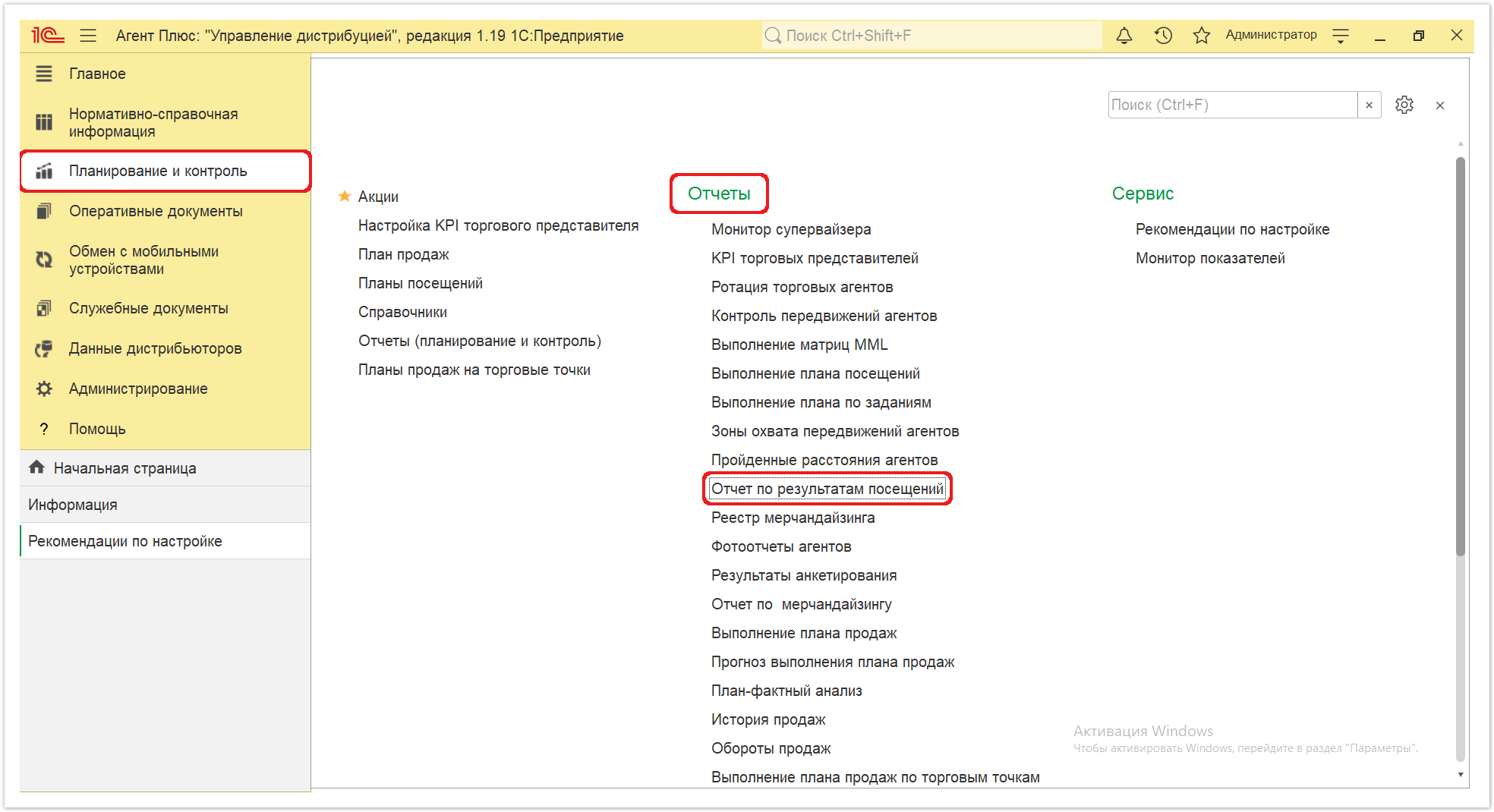Open История продаж report
Screen dimensions: 1494x812
click(768, 719)
